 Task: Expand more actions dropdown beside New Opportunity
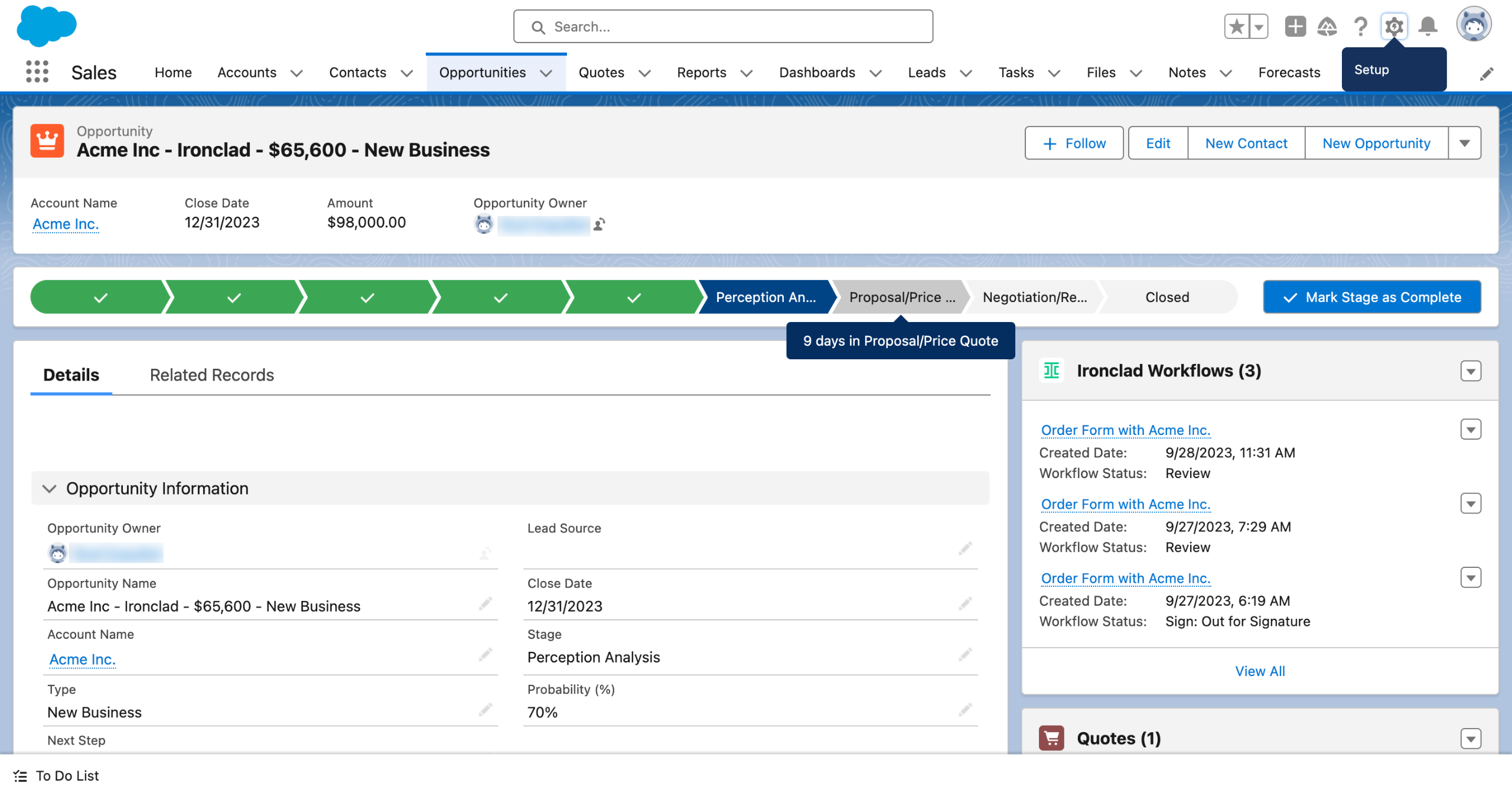point(1464,143)
